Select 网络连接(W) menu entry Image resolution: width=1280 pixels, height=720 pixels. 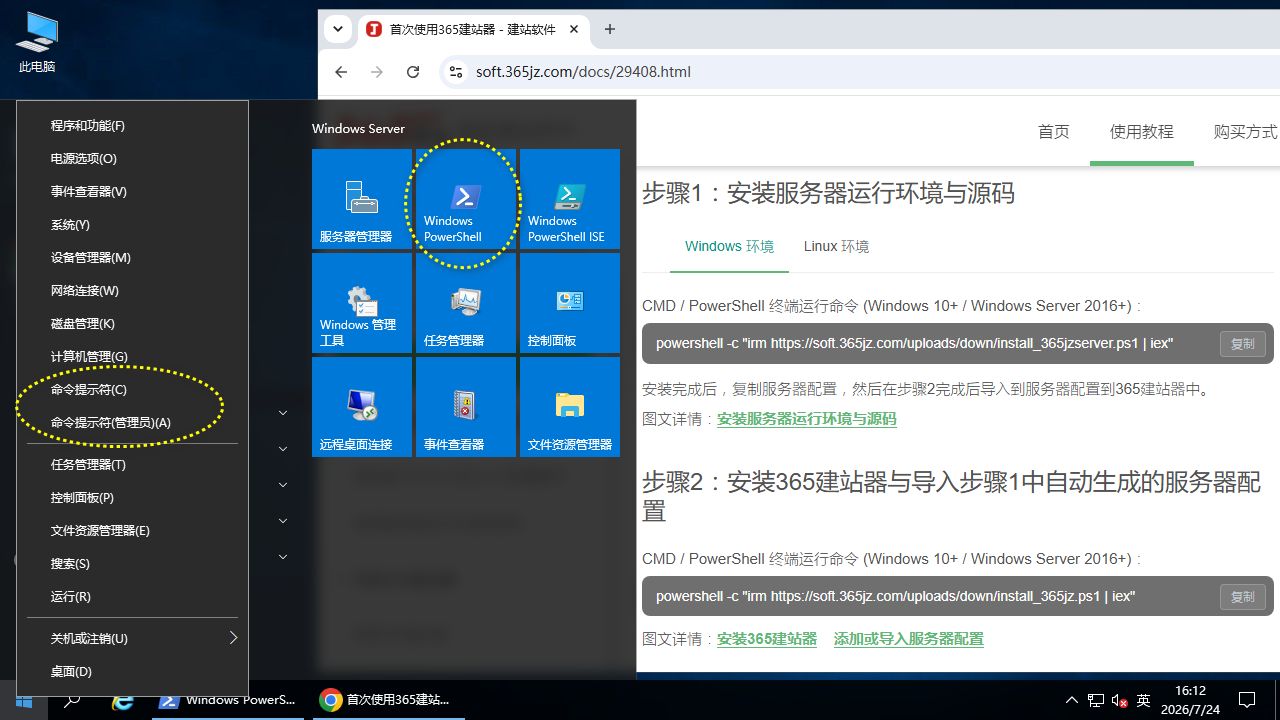[x=132, y=290]
